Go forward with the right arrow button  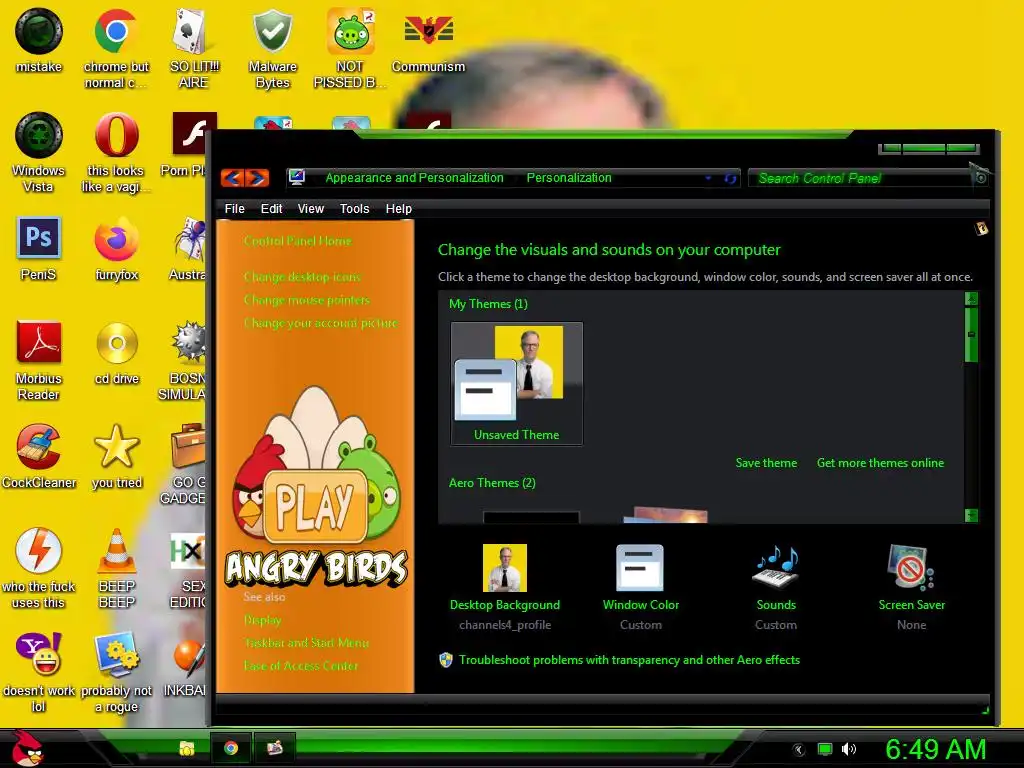257,178
